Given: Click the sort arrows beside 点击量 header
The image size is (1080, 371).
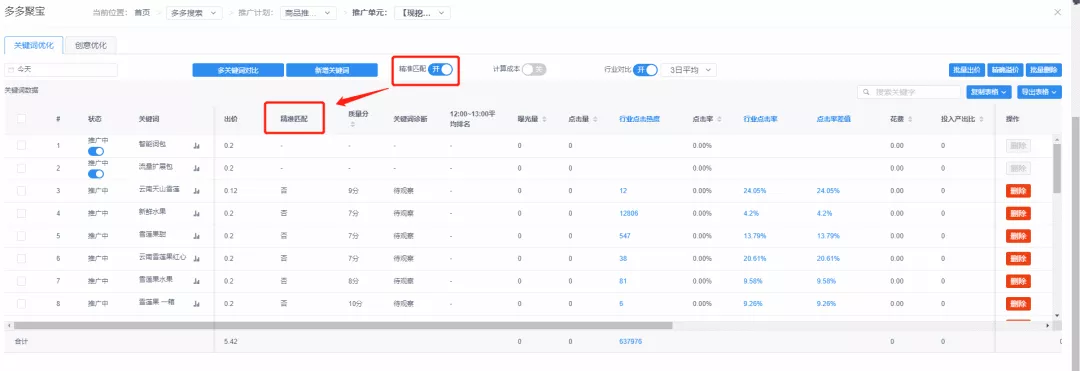Looking at the screenshot, I should coord(595,119).
